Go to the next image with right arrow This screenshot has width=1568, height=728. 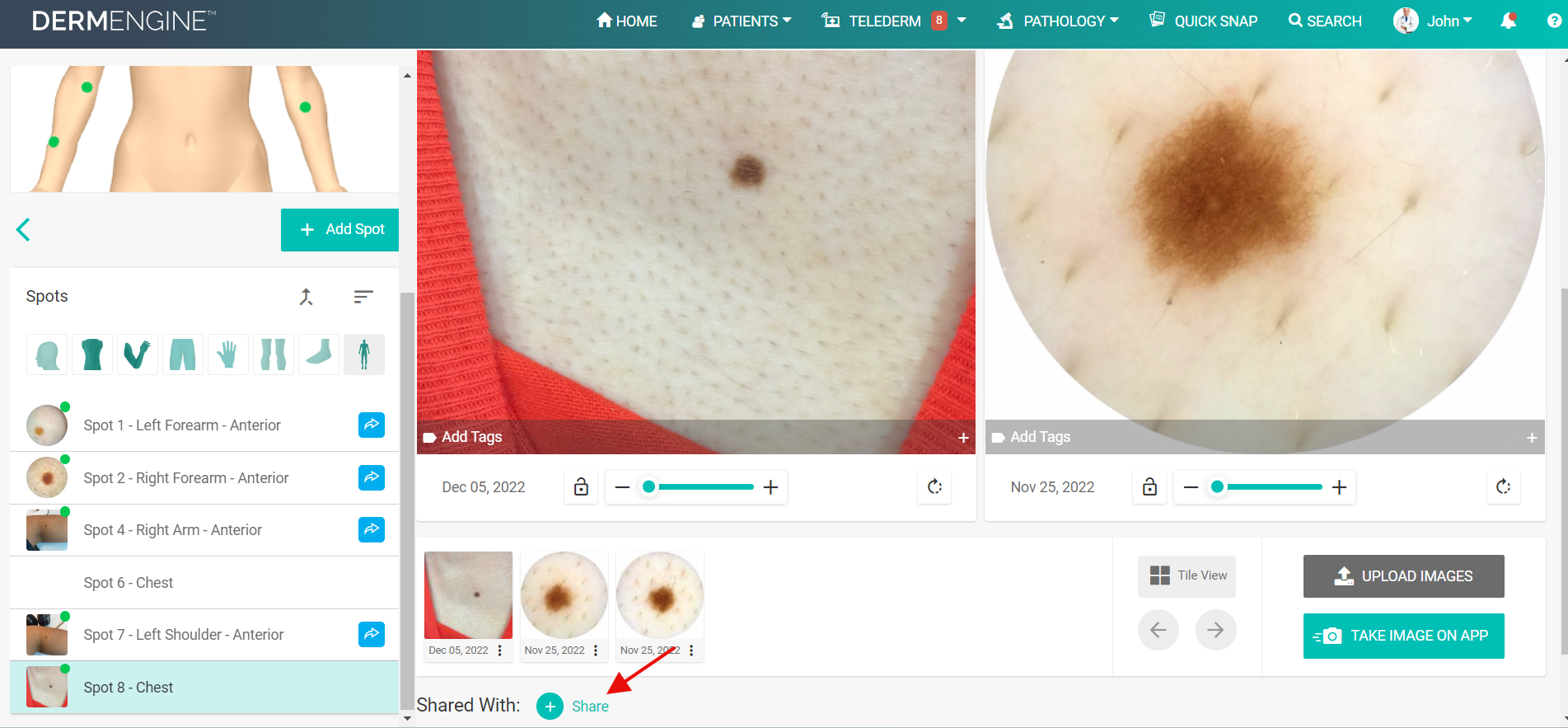1216,630
